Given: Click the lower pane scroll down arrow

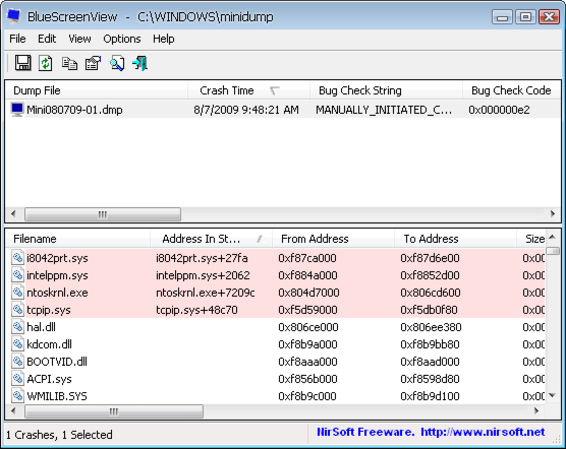Looking at the screenshot, I should tap(552, 396).
